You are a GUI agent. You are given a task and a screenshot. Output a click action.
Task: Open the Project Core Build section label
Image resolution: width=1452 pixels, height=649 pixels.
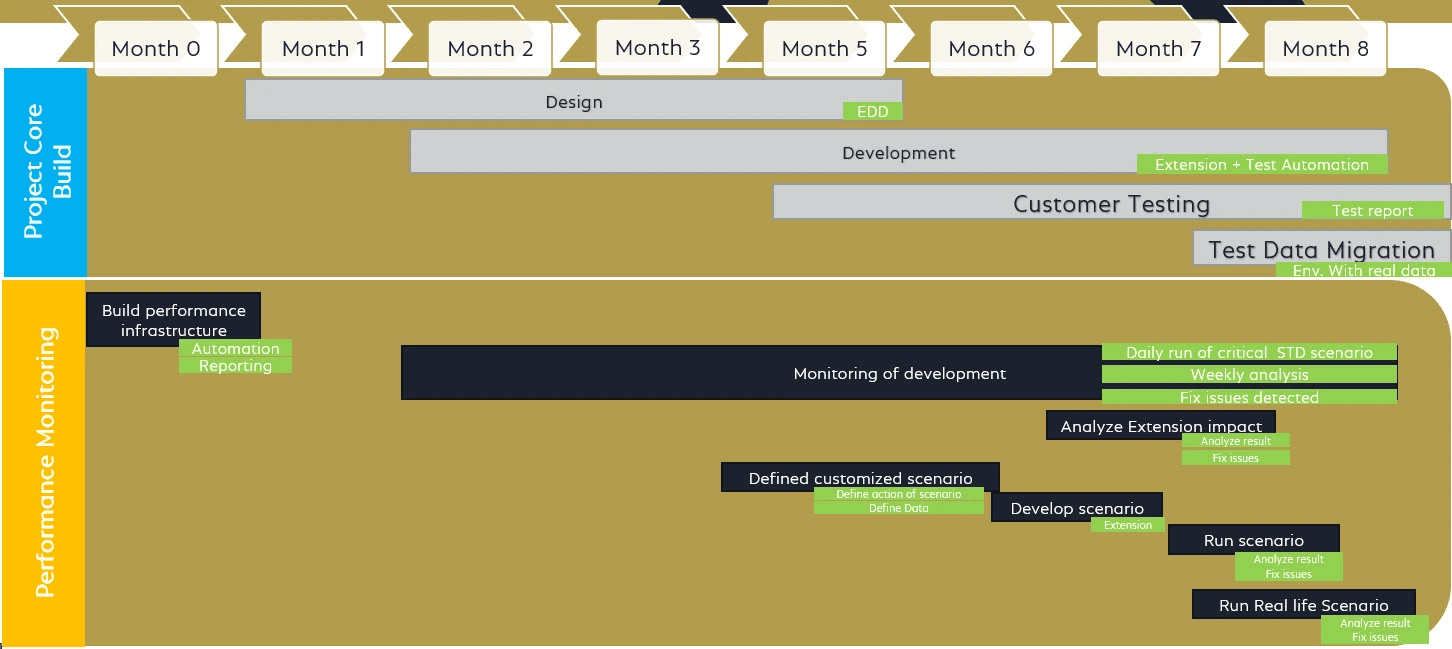point(46,173)
